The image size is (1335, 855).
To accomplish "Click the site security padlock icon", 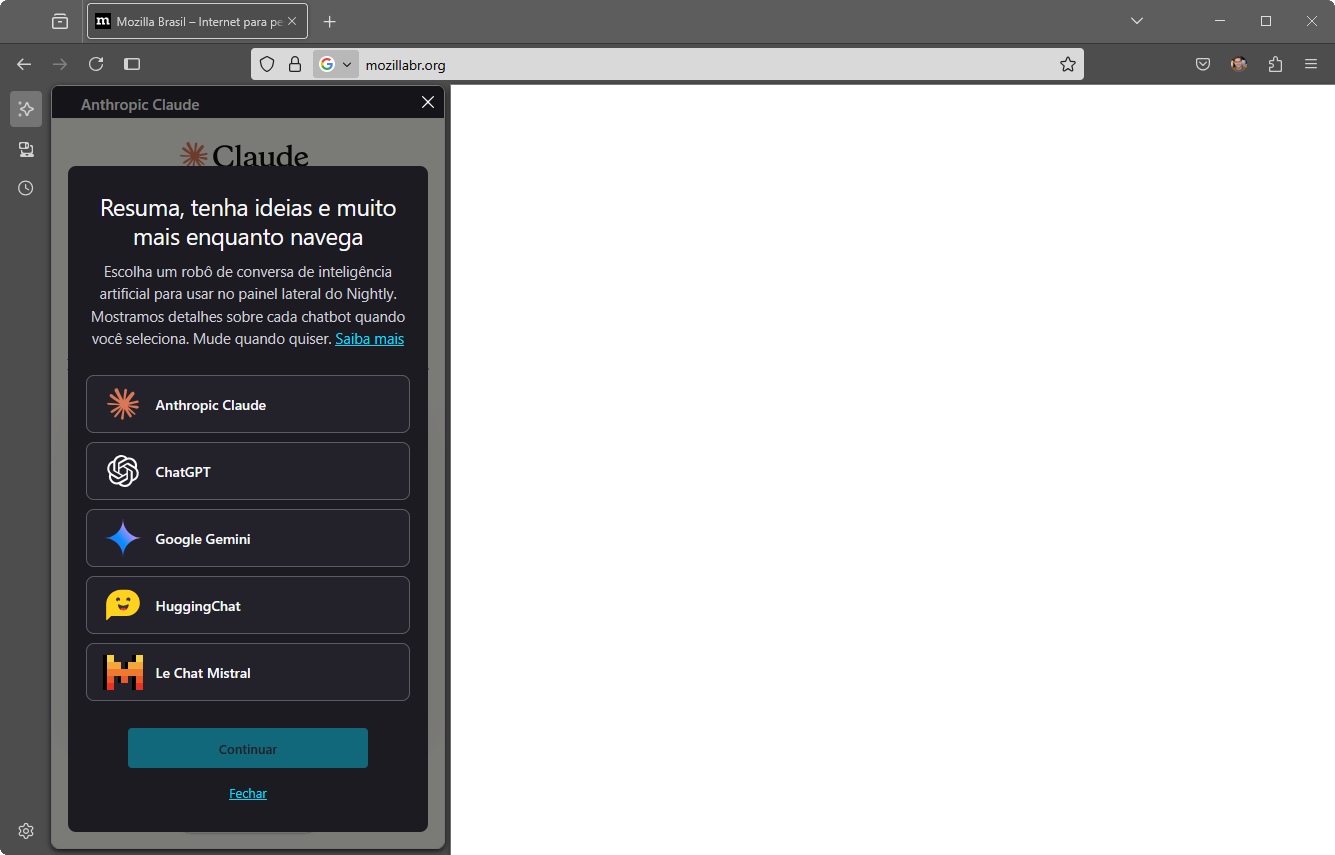I will point(295,64).
